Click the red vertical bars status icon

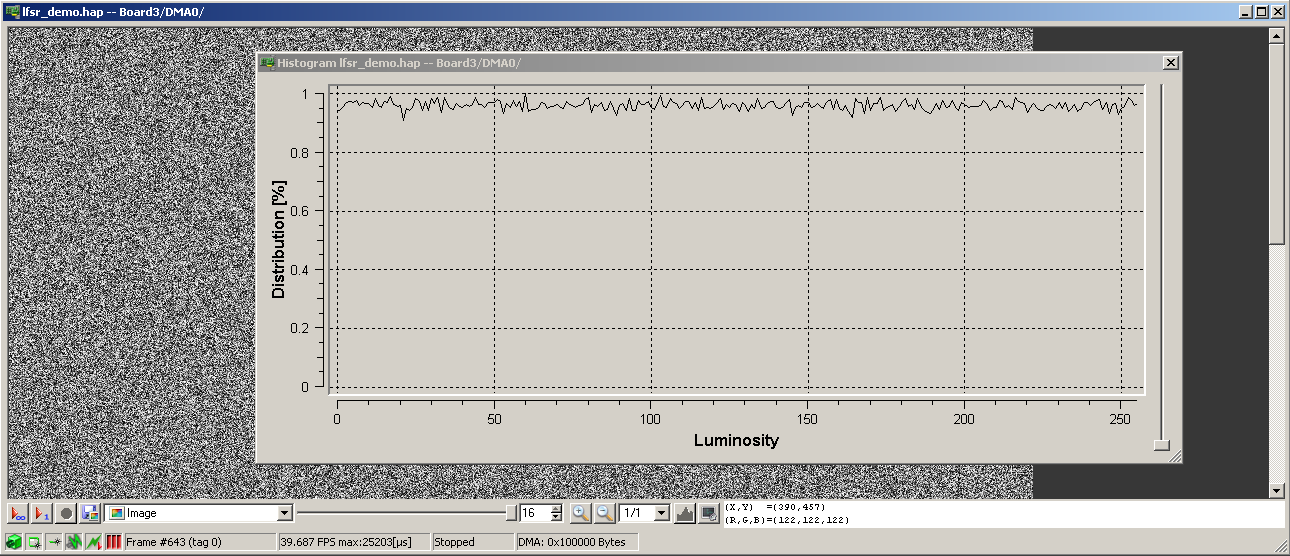[114, 542]
